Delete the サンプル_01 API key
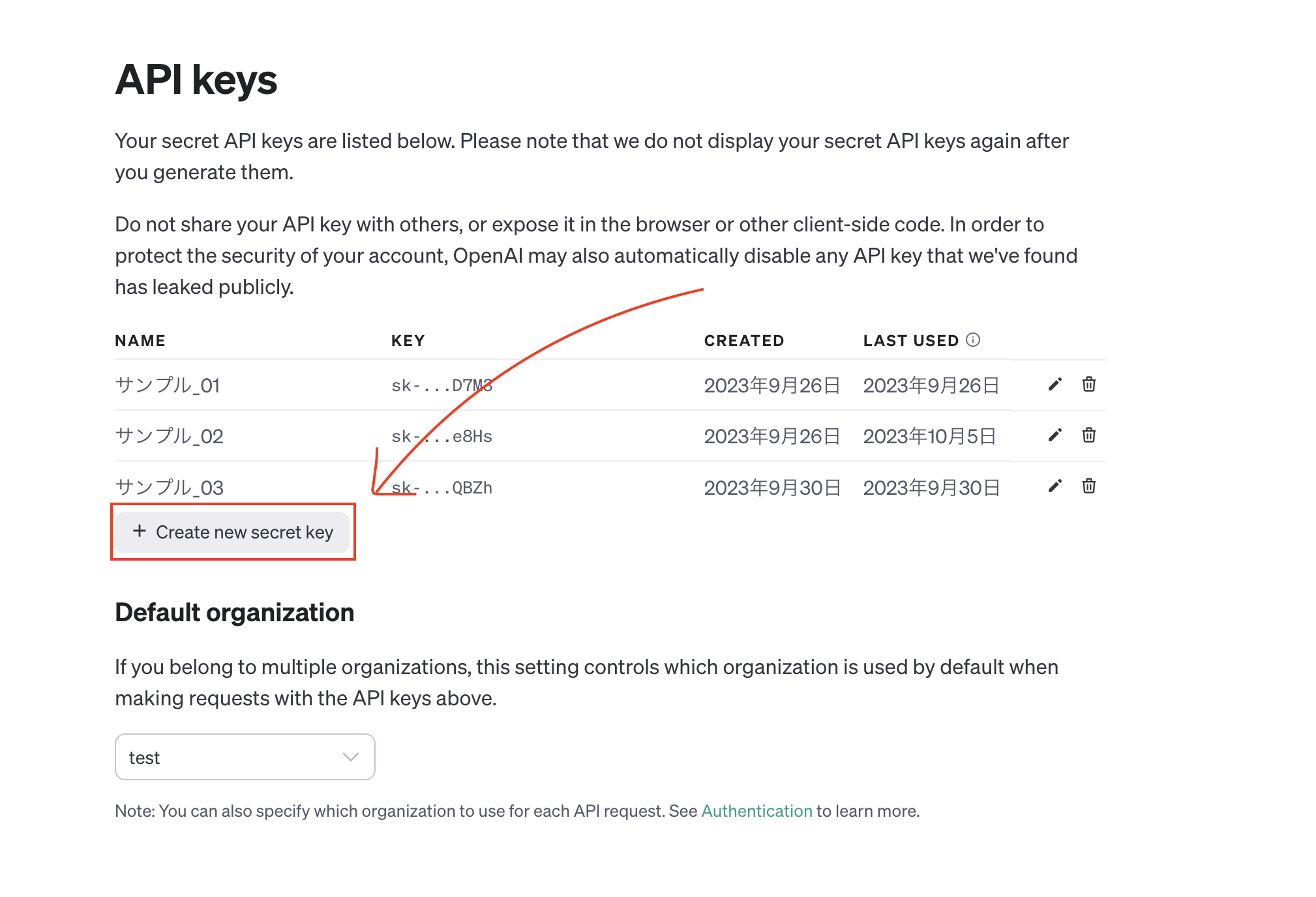 tap(1088, 385)
